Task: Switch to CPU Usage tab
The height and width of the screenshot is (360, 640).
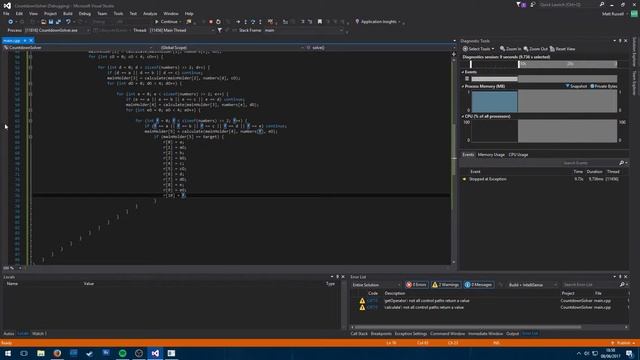Action: [518, 155]
